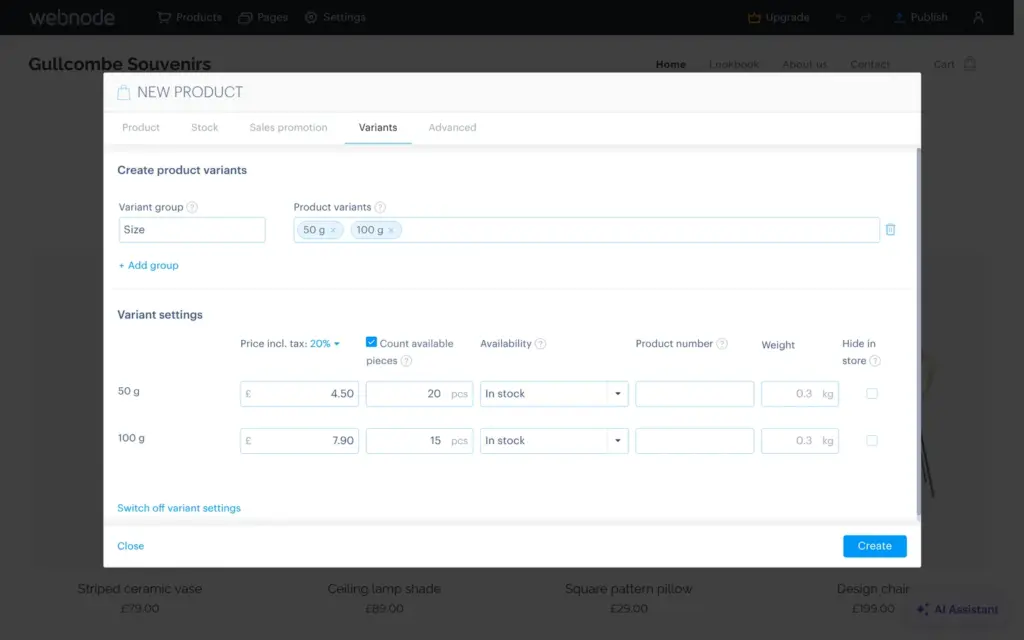
Task: Click the Publish button
Action: [921, 18]
